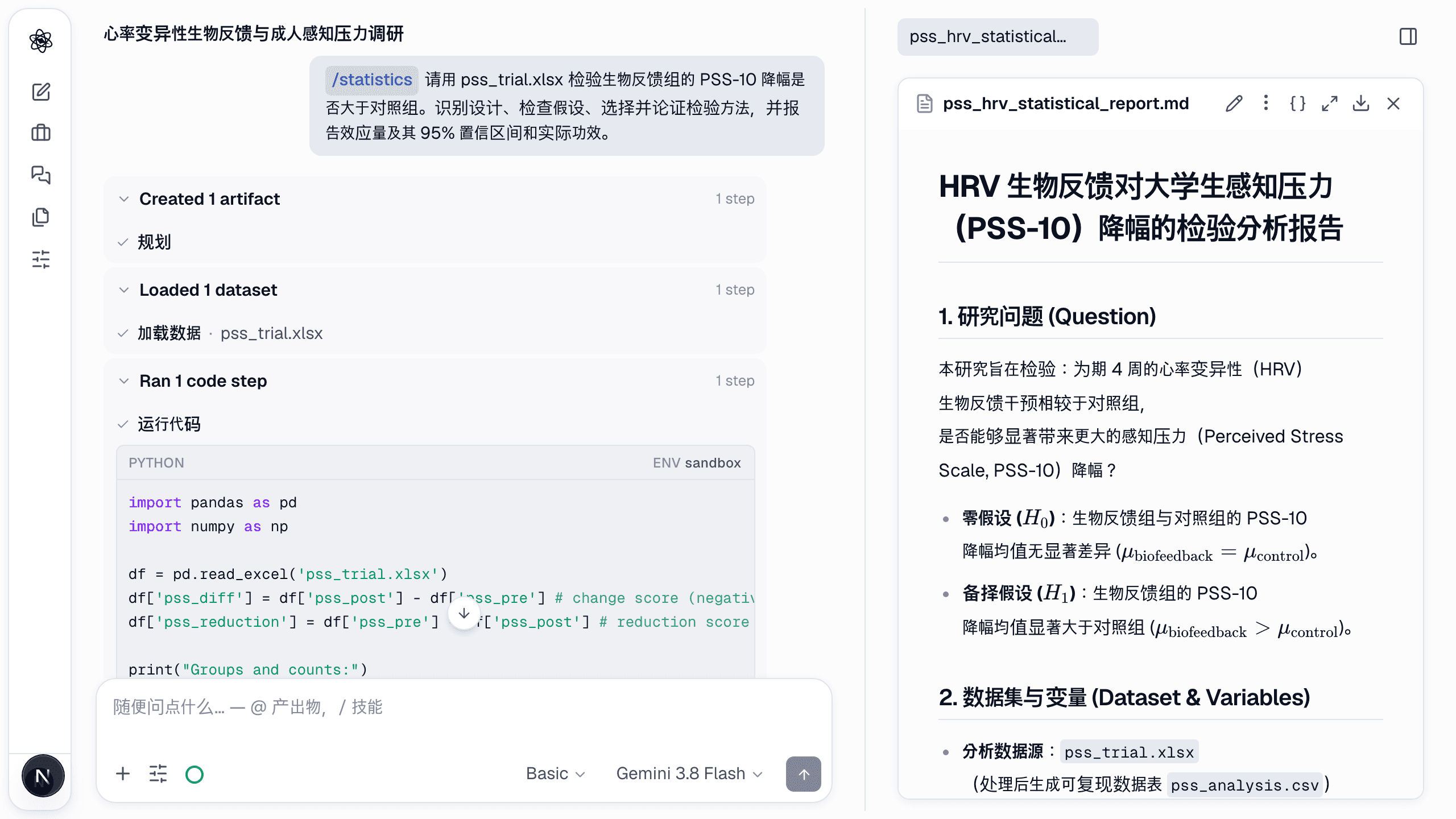Image resolution: width=1456 pixels, height=819 pixels.
Task: Jump to bottom with down-arrow button
Action: [464, 614]
